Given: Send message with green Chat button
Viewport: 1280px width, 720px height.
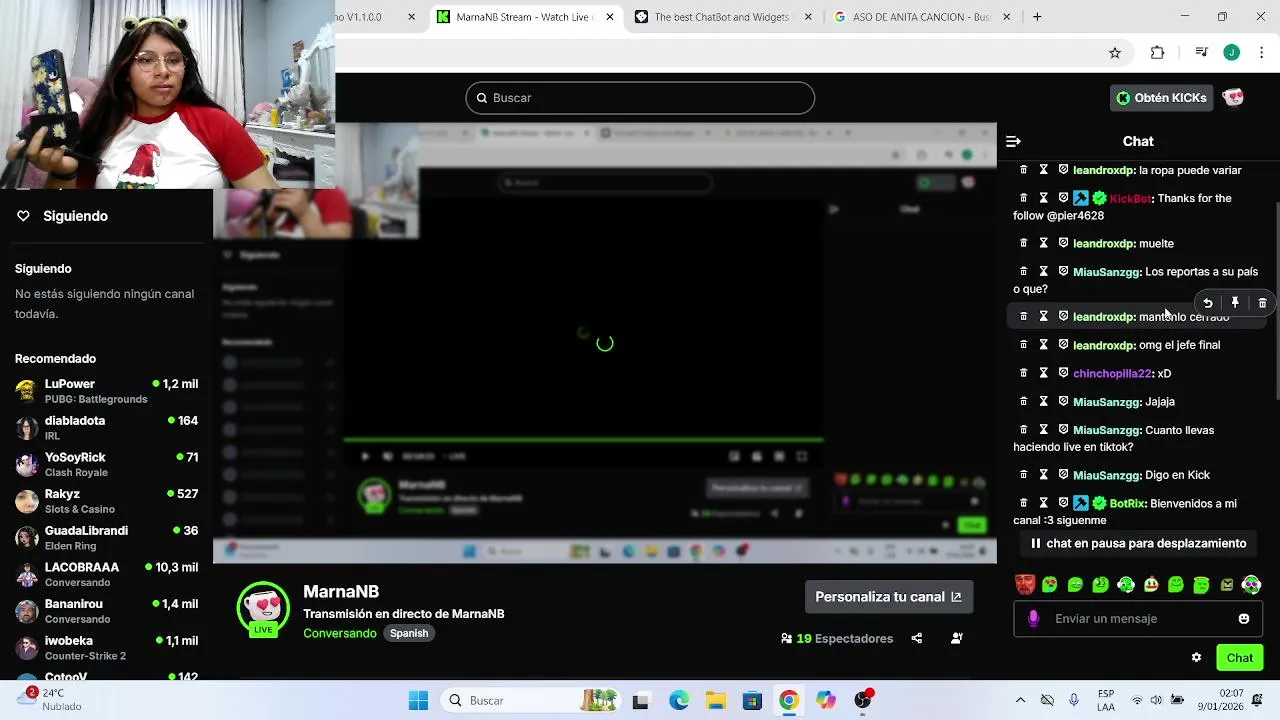Looking at the screenshot, I should (1240, 658).
